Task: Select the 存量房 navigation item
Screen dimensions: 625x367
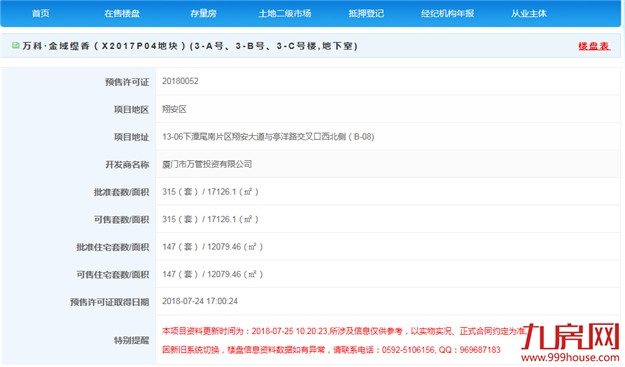Action: pyautogui.click(x=203, y=13)
